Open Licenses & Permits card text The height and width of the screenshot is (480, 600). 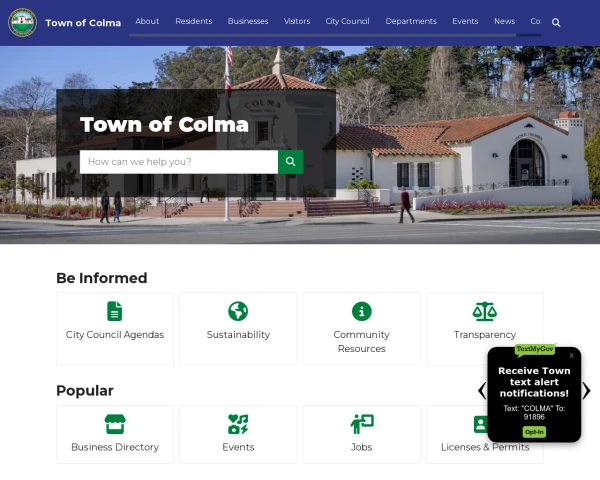pyautogui.click(x=485, y=447)
